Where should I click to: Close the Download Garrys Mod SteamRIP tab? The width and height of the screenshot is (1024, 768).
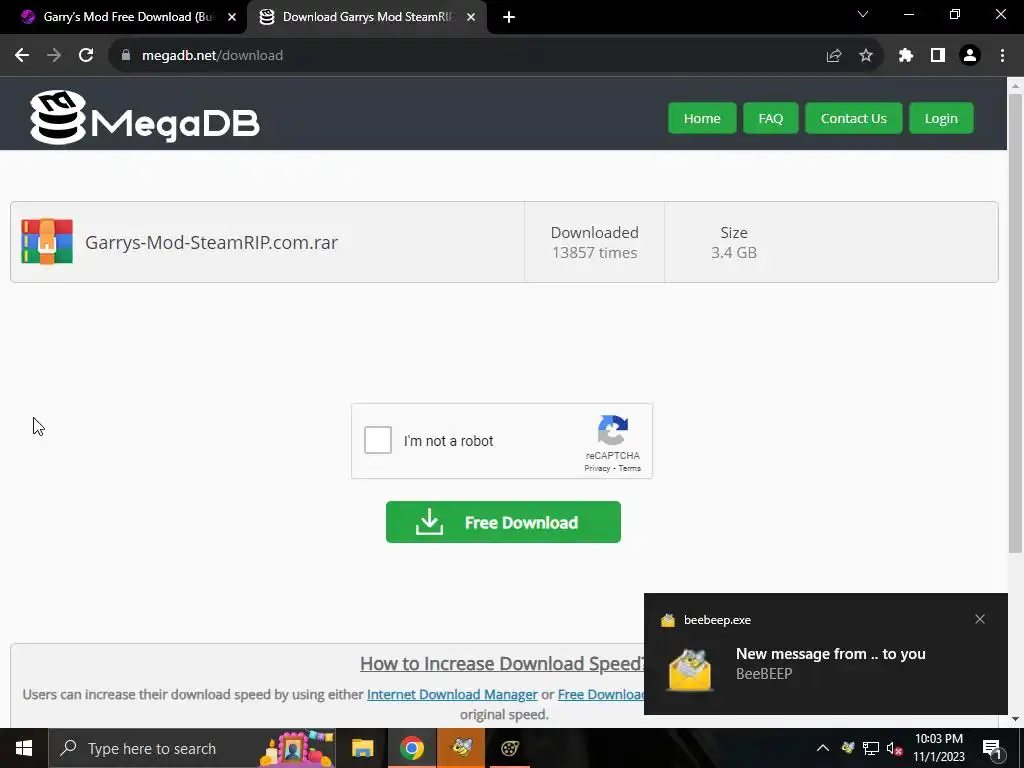tap(471, 17)
